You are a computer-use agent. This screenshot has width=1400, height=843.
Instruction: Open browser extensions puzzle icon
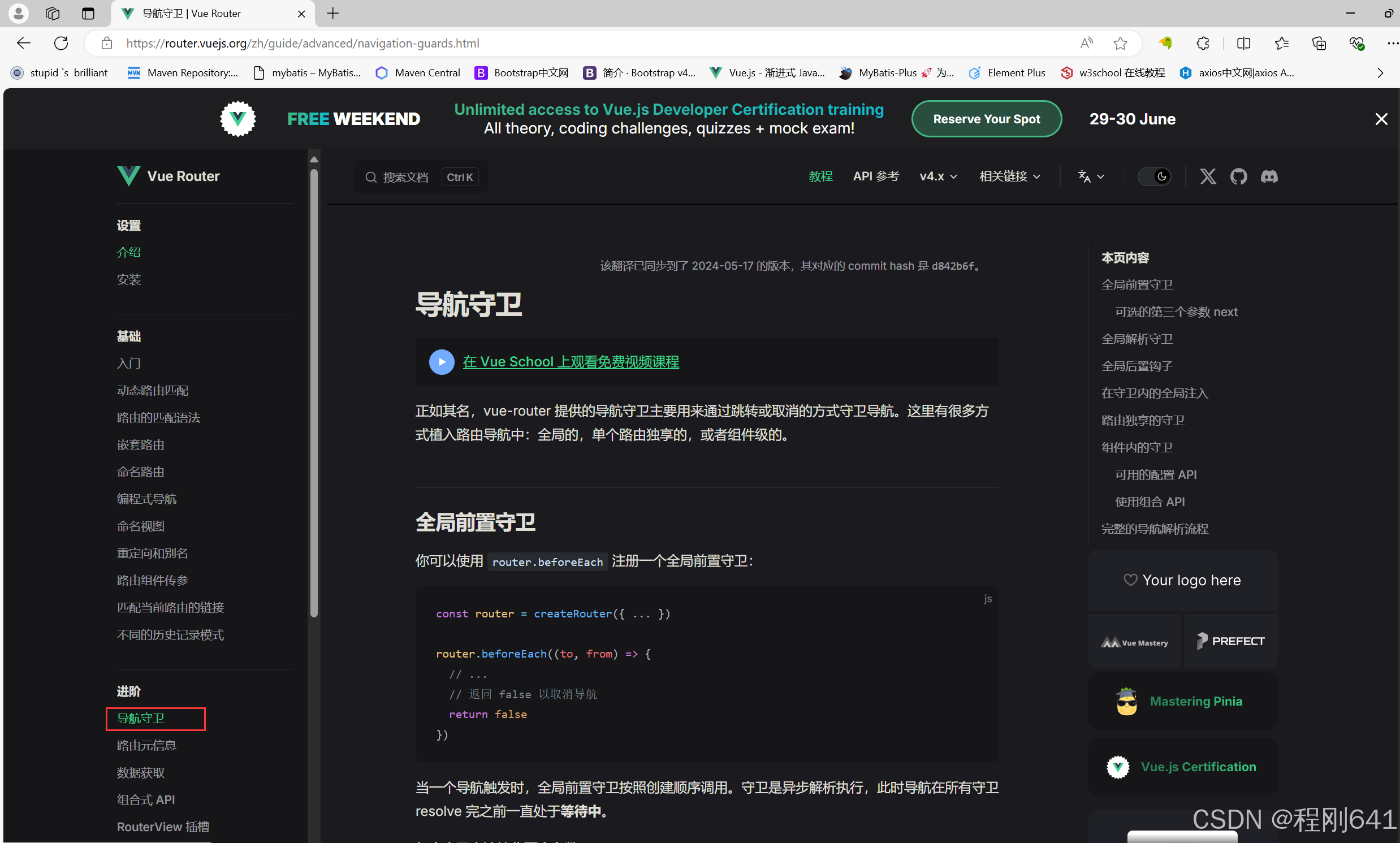pos(1202,43)
